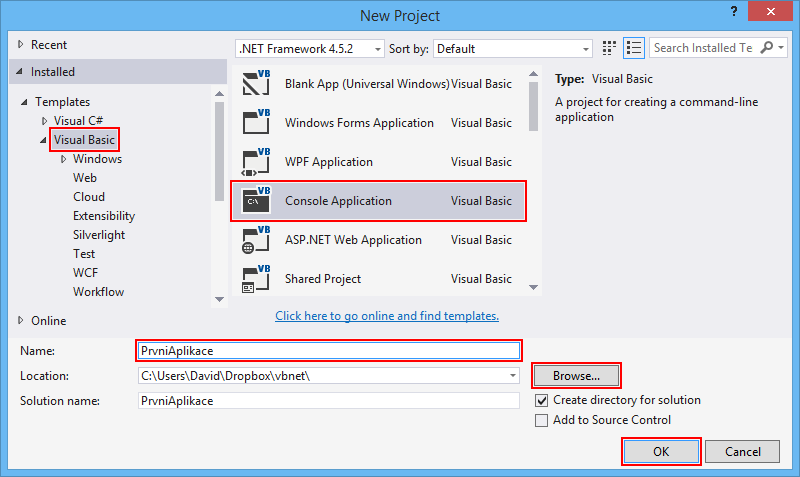This screenshot has width=800, height=477.
Task: Select the Workflow category
Action: point(98,292)
